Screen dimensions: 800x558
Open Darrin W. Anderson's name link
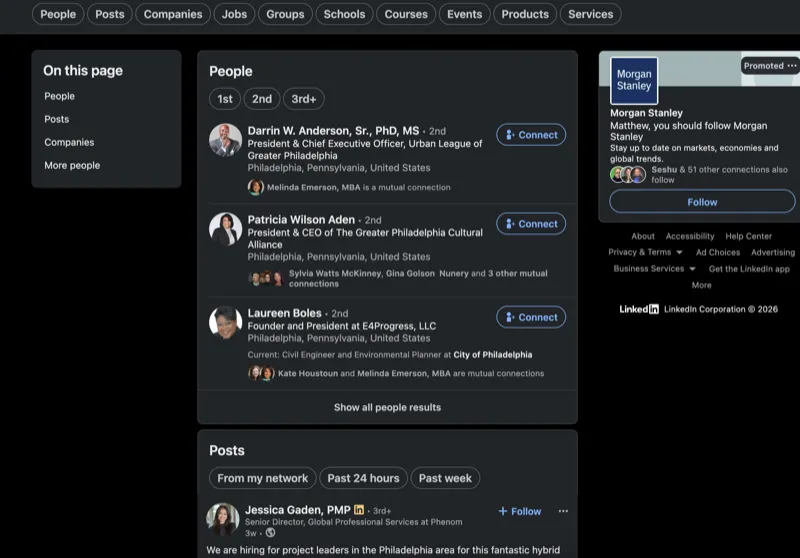pos(333,131)
